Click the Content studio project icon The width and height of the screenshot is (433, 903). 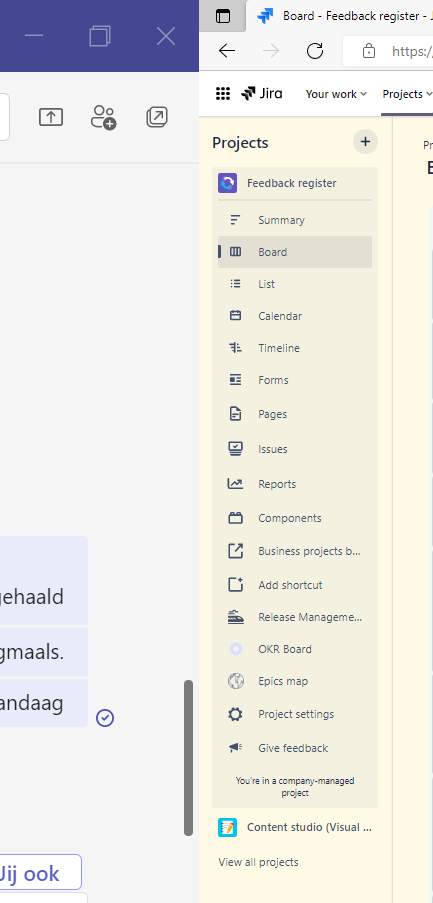click(227, 828)
